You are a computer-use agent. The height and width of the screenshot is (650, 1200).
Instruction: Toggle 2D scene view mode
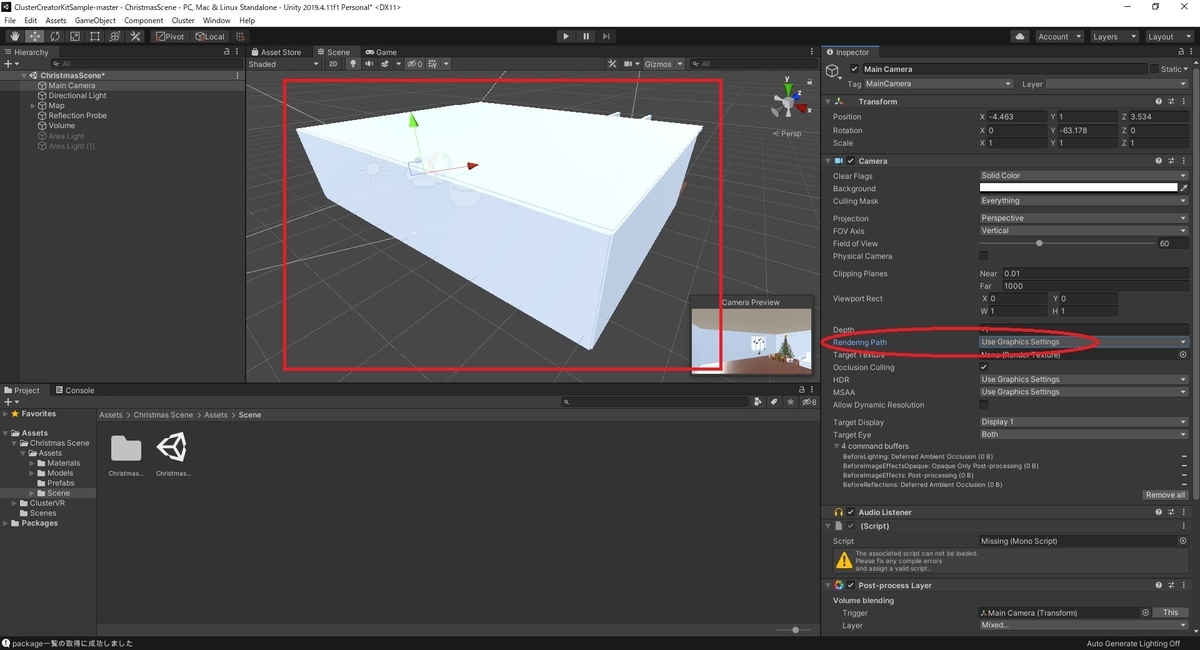pos(333,64)
